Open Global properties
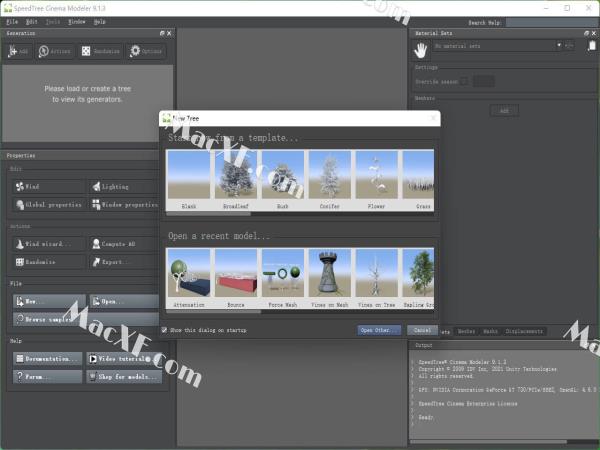The width and height of the screenshot is (600, 450). tap(48, 204)
